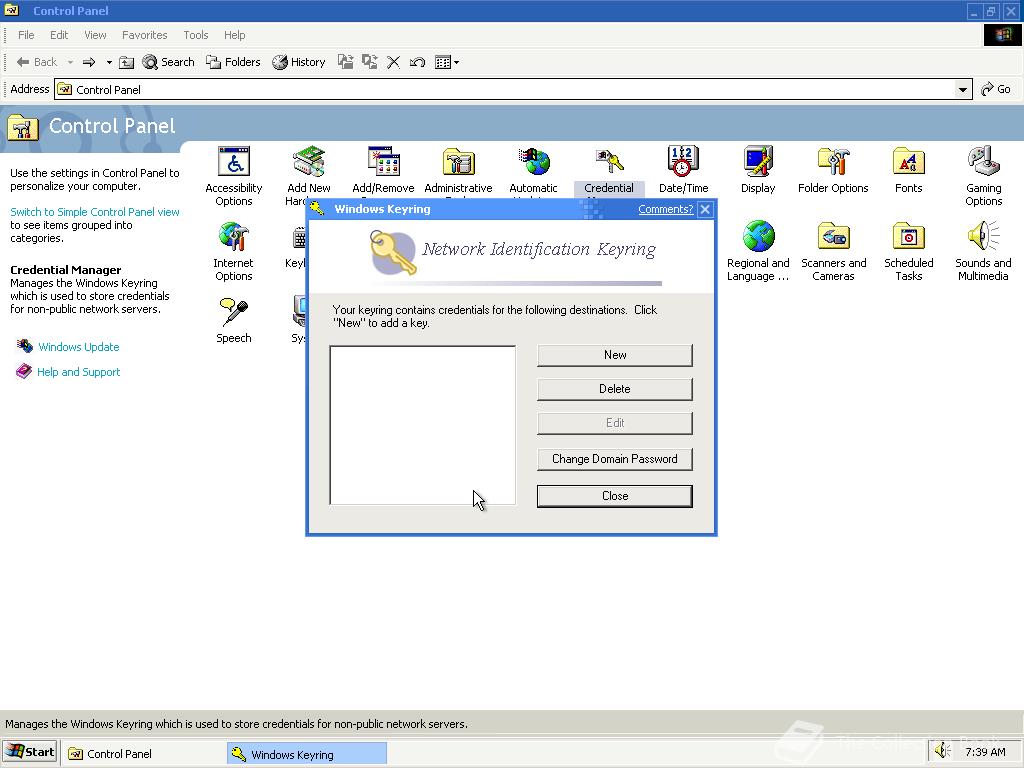Open Administrative Tools folder icon
This screenshot has width=1024, height=768.
point(458,162)
